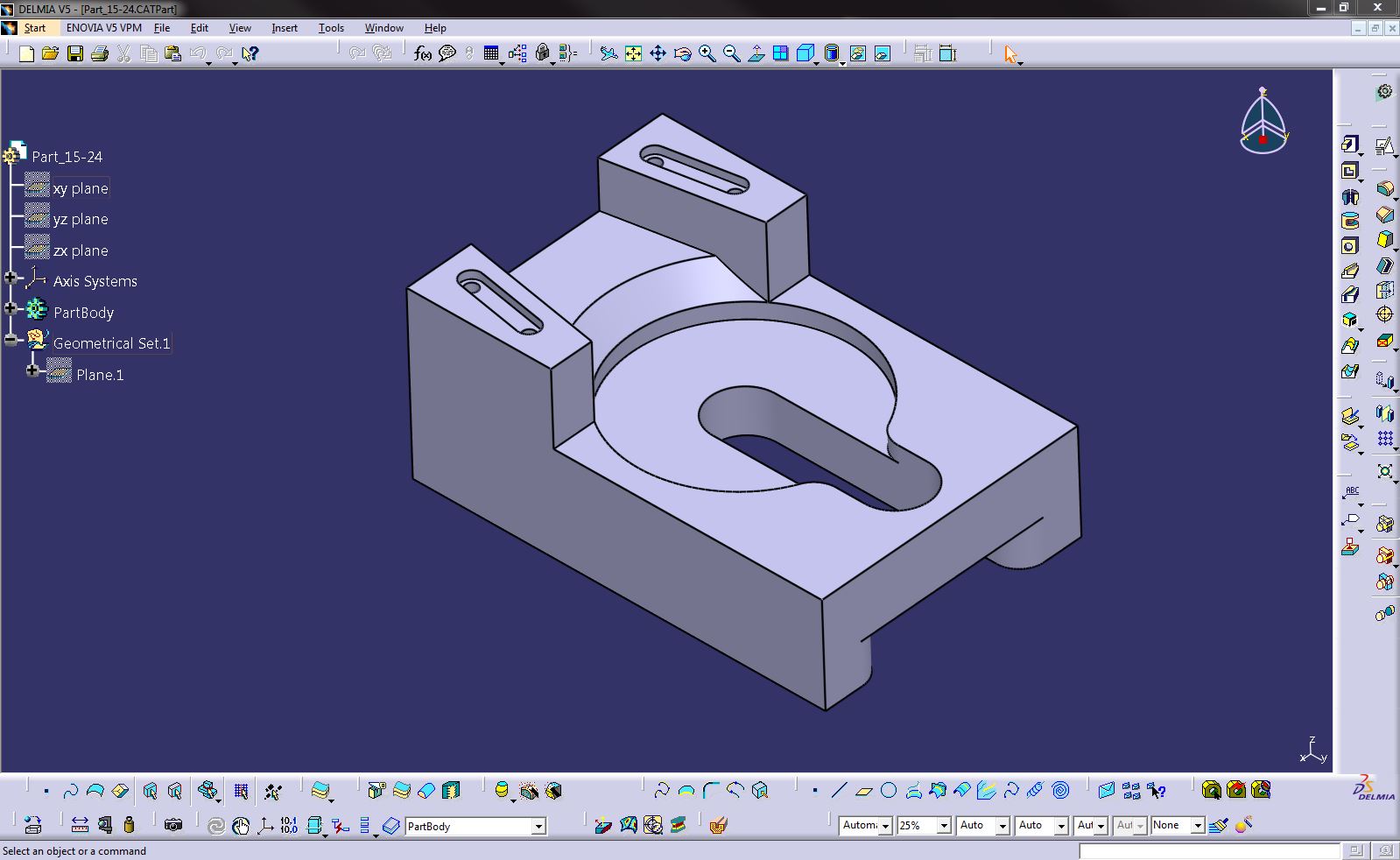The width and height of the screenshot is (1400, 860).
Task: Open the Edit menu
Action: tap(200, 28)
